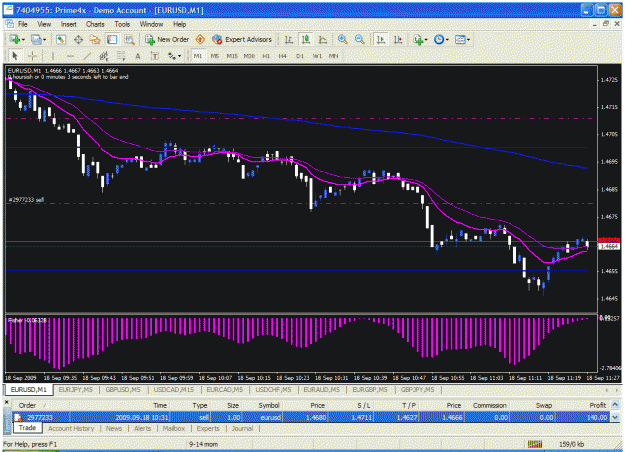Select the arrow Cursor tool
The image size is (625, 452).
pos(15,56)
